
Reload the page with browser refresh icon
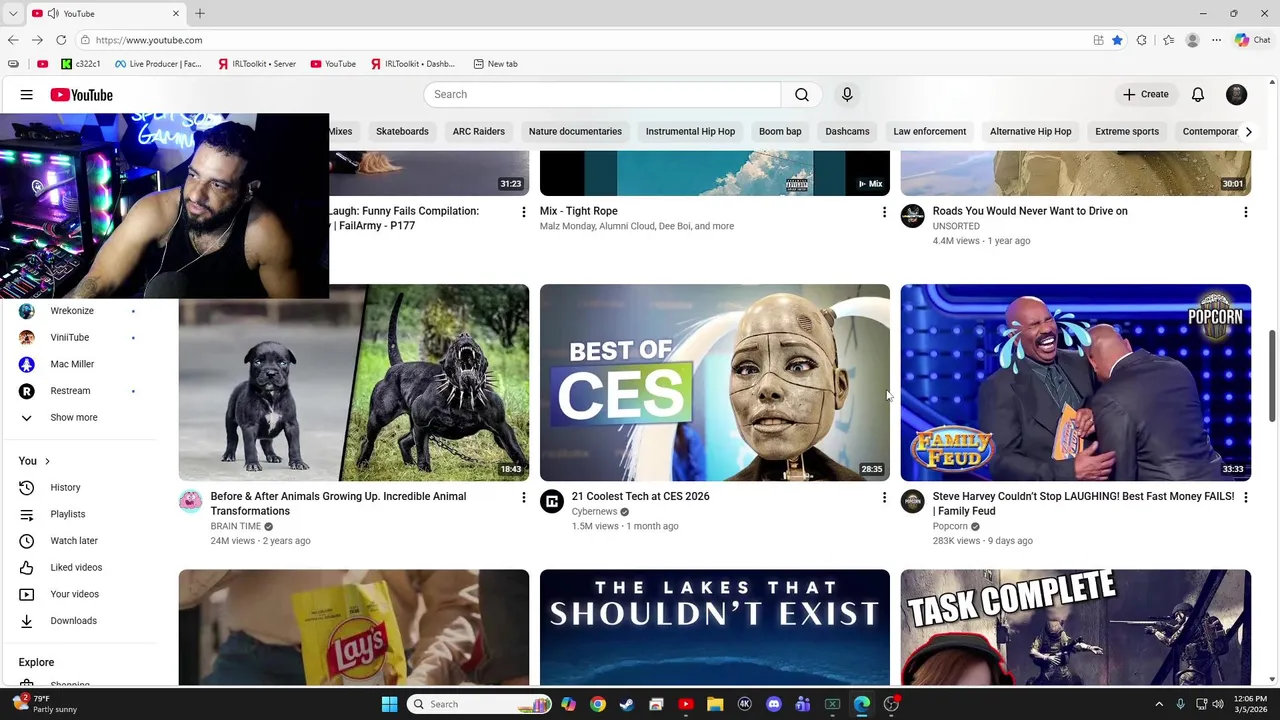[61, 40]
